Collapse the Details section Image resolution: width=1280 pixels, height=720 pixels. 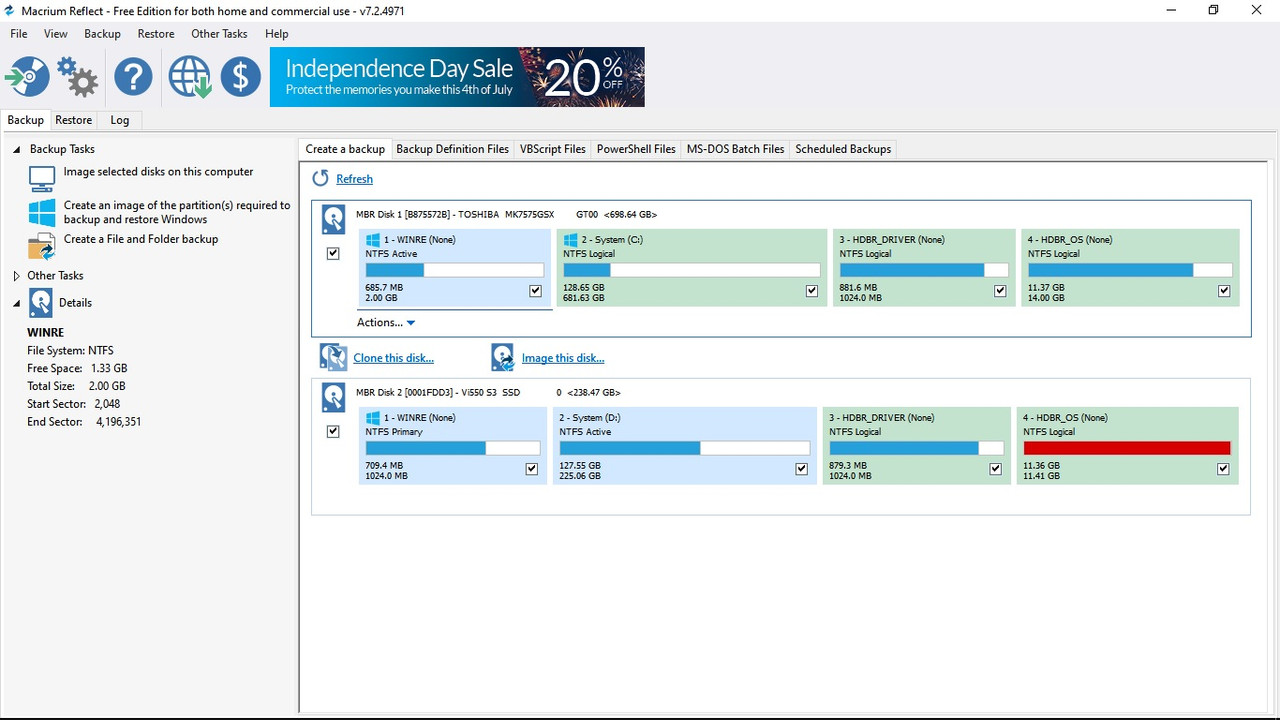point(16,303)
